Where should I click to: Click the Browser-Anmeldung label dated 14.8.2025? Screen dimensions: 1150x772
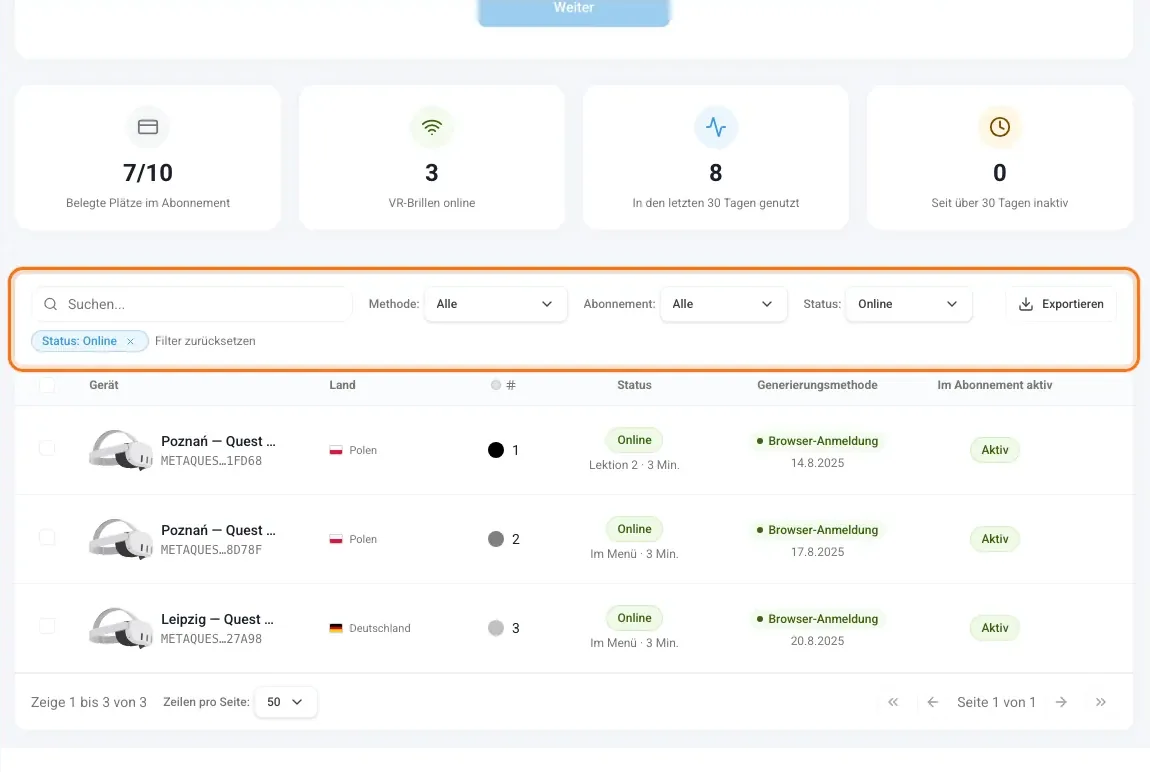(x=817, y=441)
